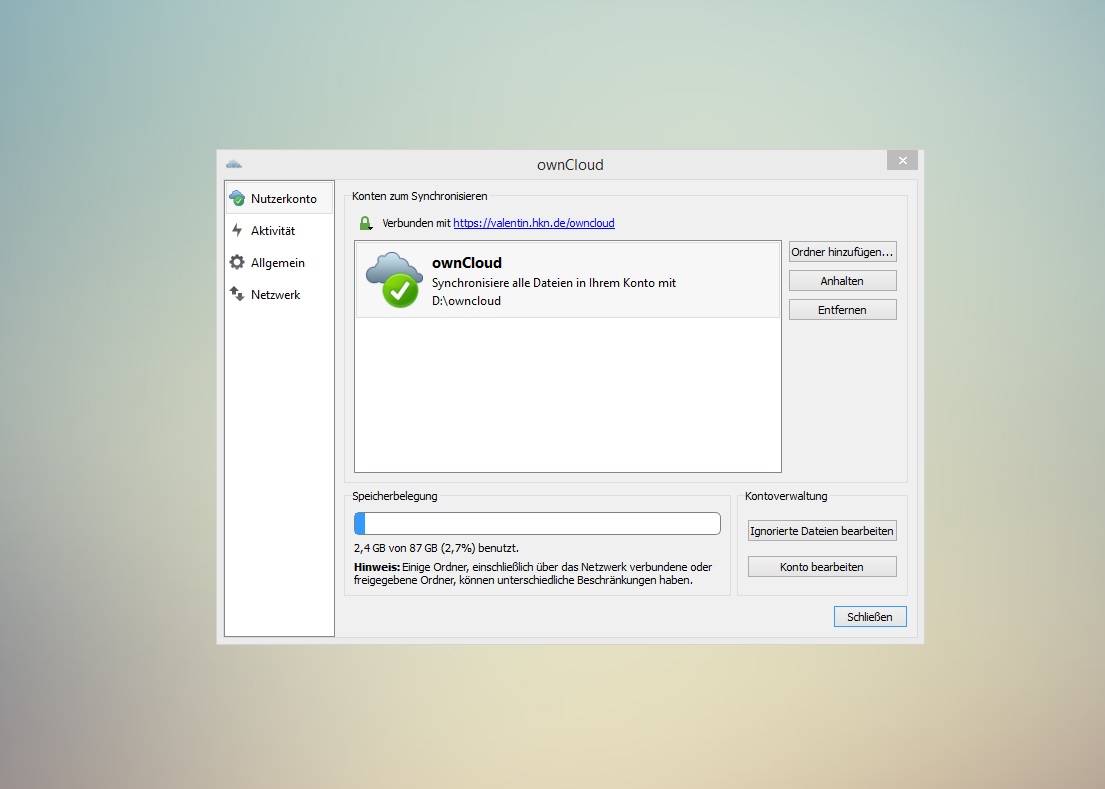
Task: Go to the Netzwerk tab
Action: coord(279,294)
